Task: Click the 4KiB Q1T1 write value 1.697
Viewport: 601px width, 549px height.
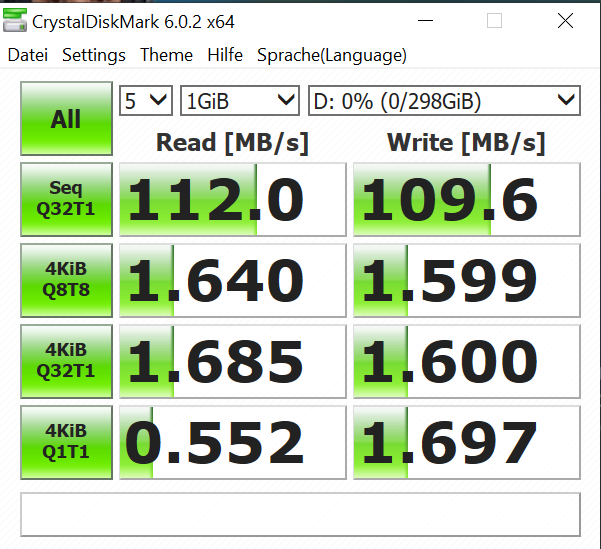Action: (x=467, y=442)
